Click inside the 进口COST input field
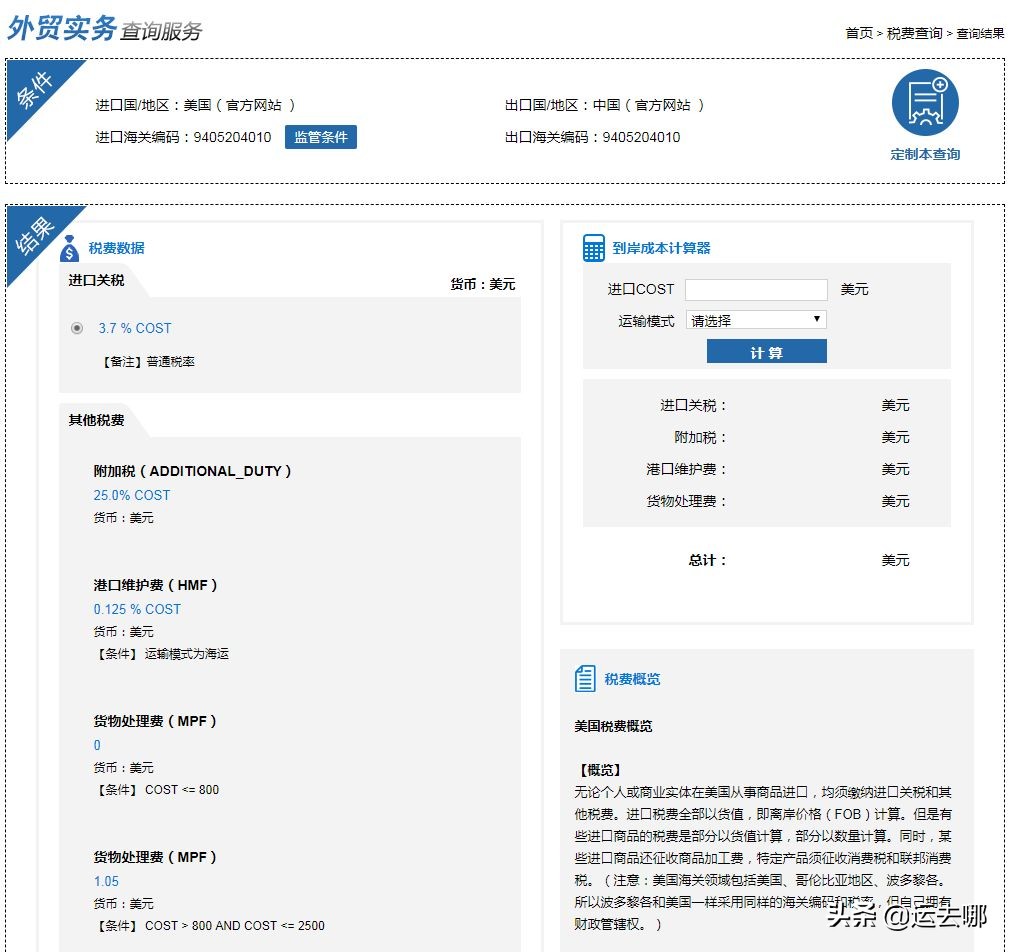 (756, 288)
